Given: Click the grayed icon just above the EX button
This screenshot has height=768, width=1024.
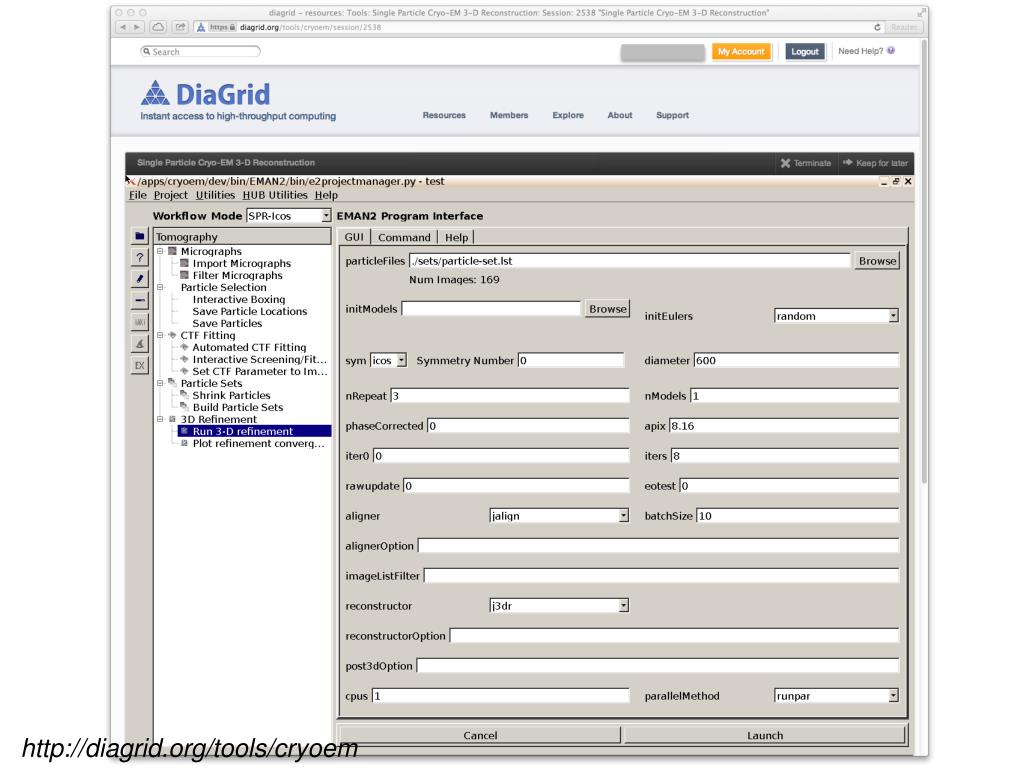Looking at the screenshot, I should click(x=140, y=344).
